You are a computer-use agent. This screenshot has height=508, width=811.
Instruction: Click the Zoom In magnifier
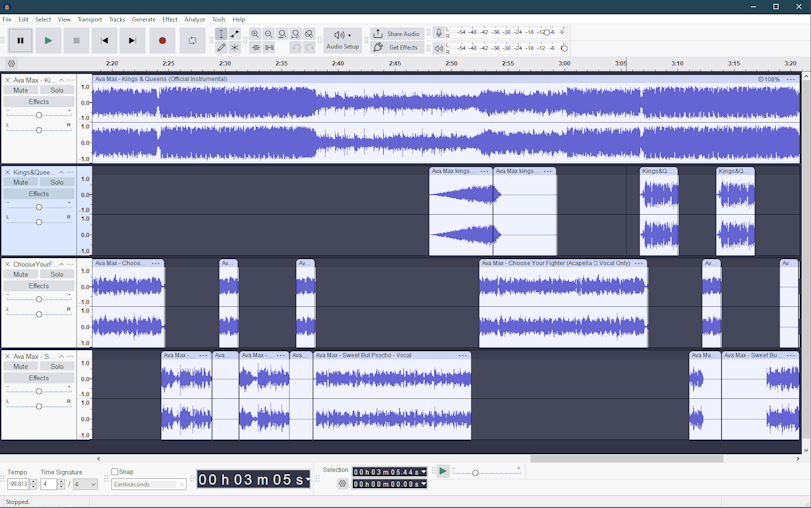[x=255, y=34]
